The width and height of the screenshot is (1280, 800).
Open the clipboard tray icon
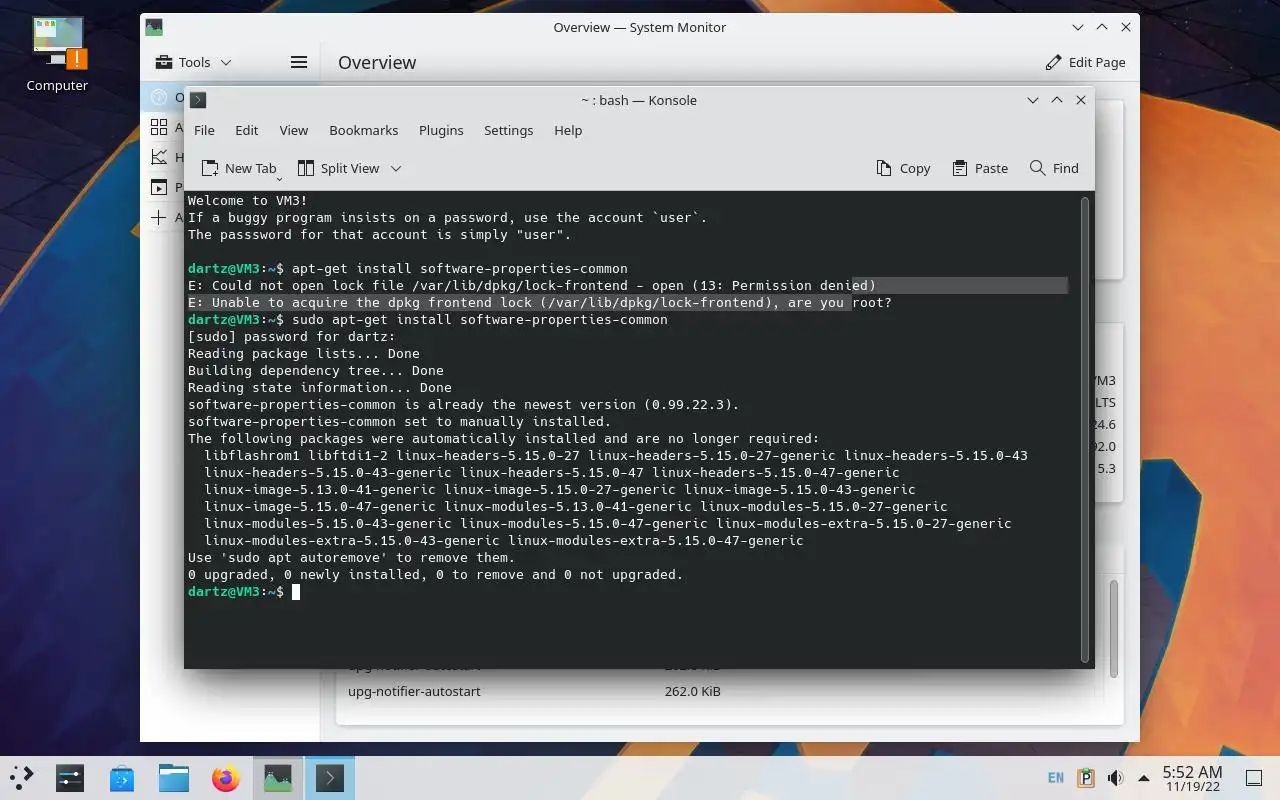click(x=1086, y=778)
